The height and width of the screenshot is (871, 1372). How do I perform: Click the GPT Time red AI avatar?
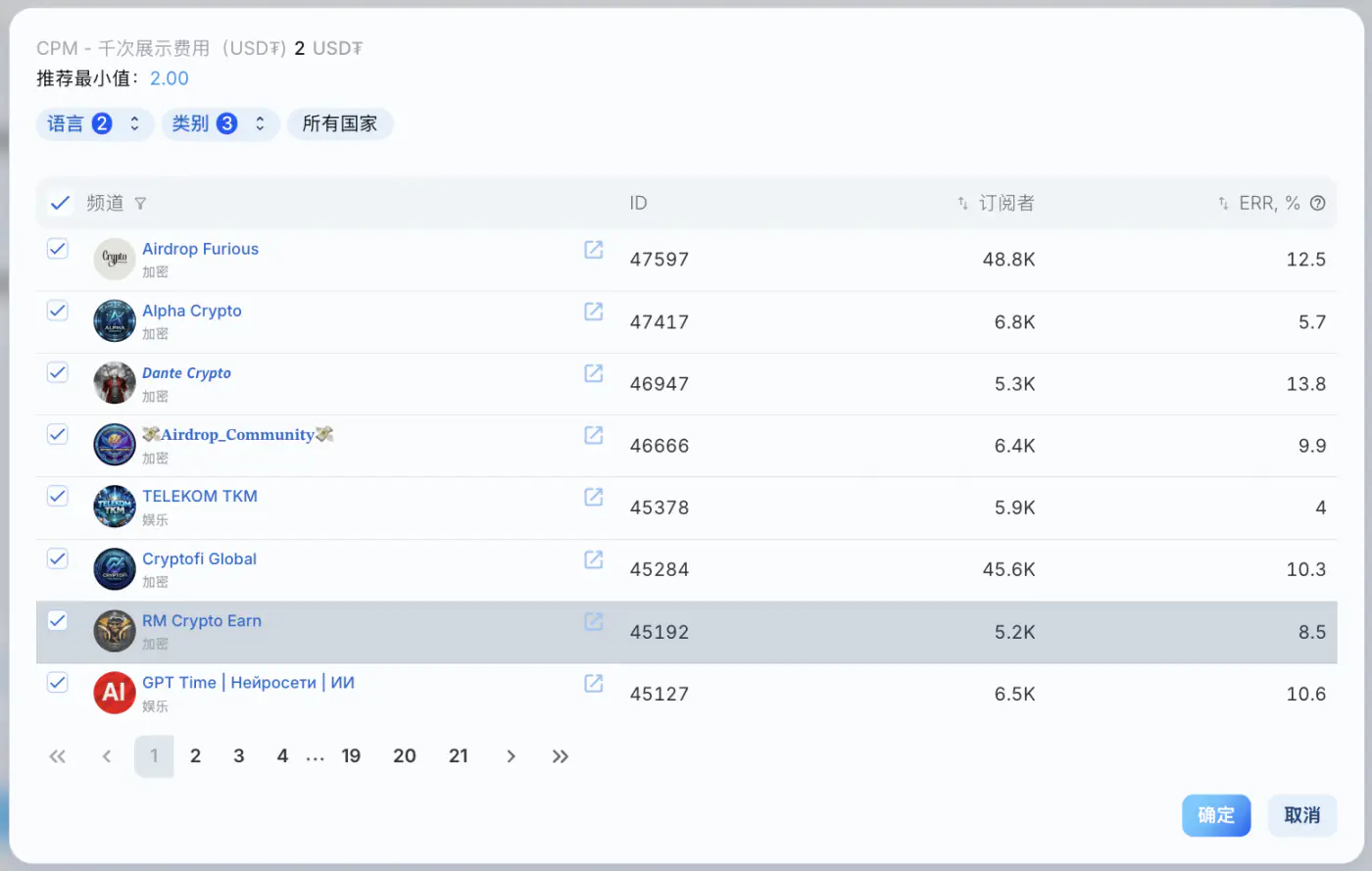pos(115,693)
